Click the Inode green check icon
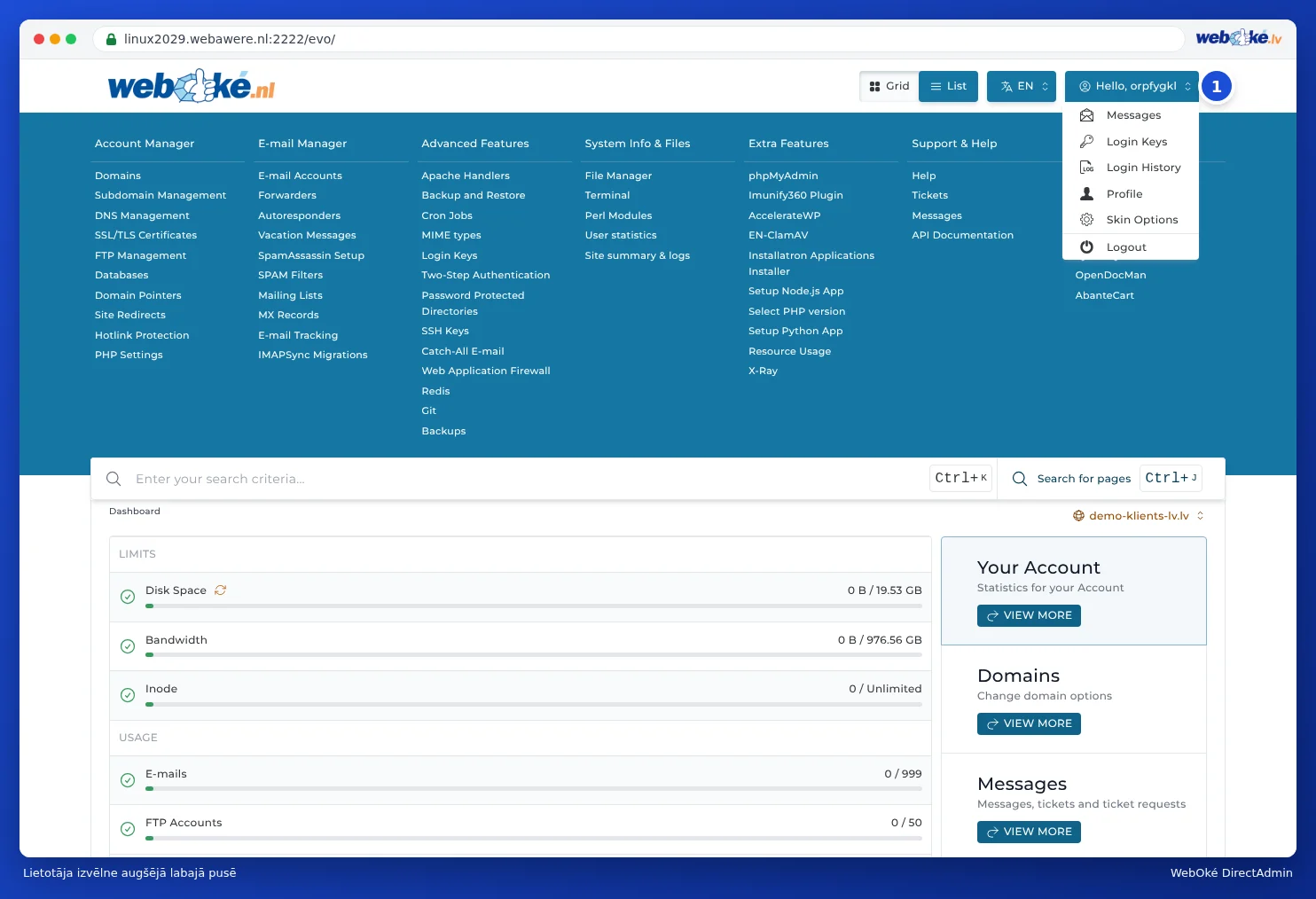 (128, 695)
